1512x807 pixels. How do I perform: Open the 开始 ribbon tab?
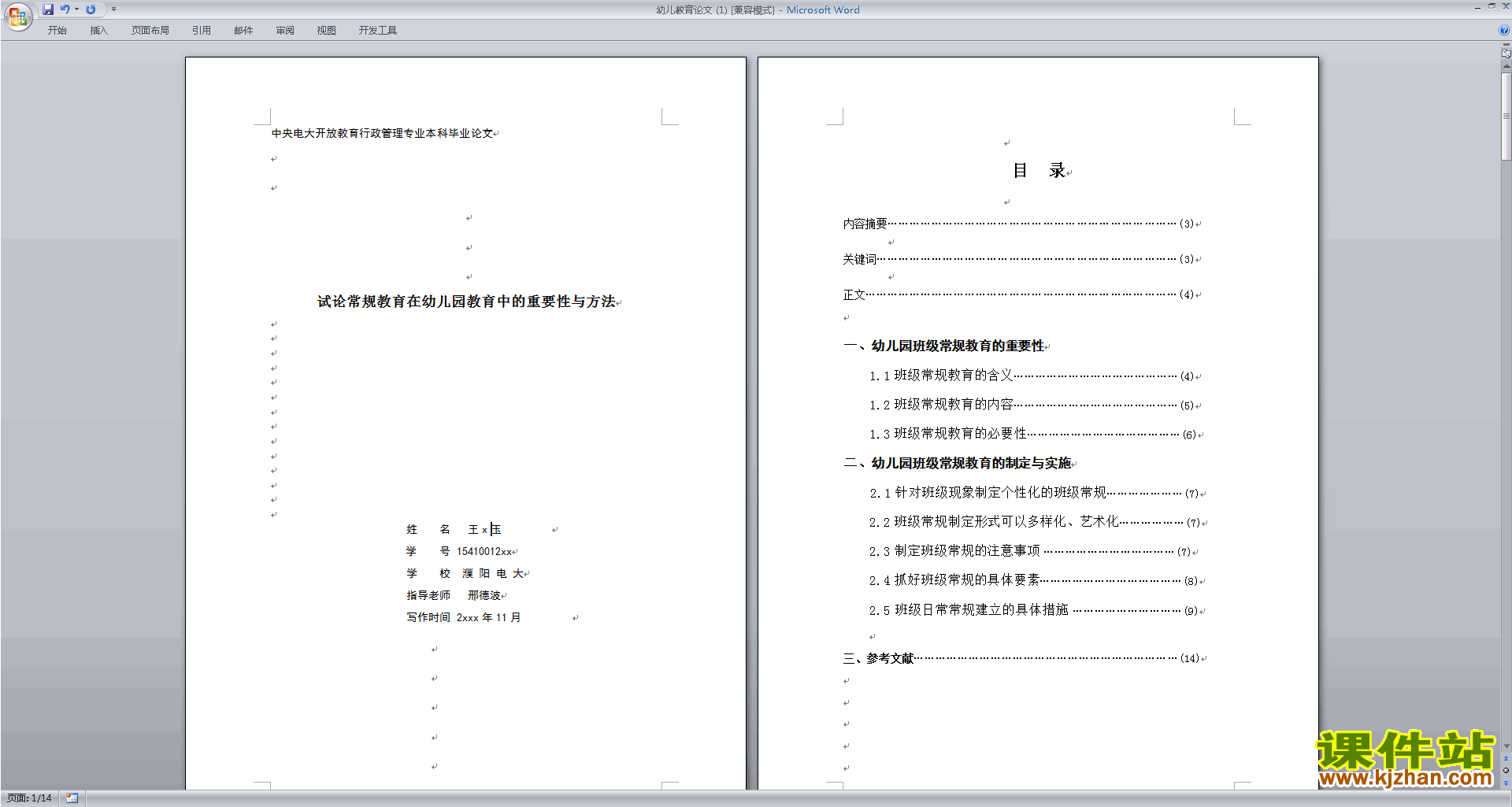[57, 31]
